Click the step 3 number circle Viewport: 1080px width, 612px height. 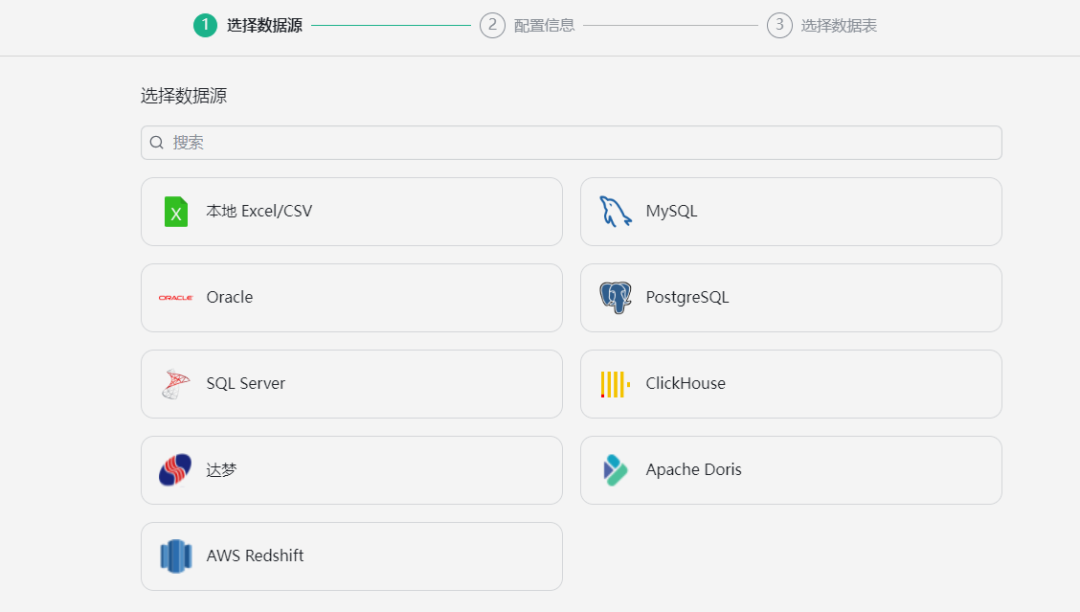coord(779,25)
